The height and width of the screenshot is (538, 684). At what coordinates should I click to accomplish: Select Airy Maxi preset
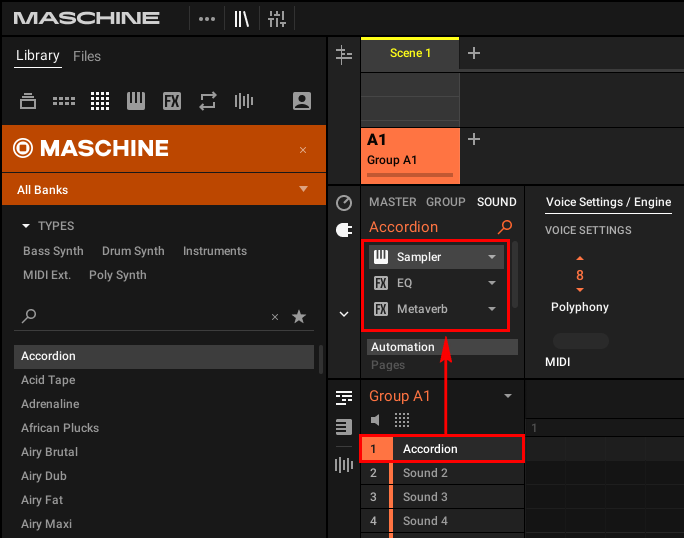[164, 524]
